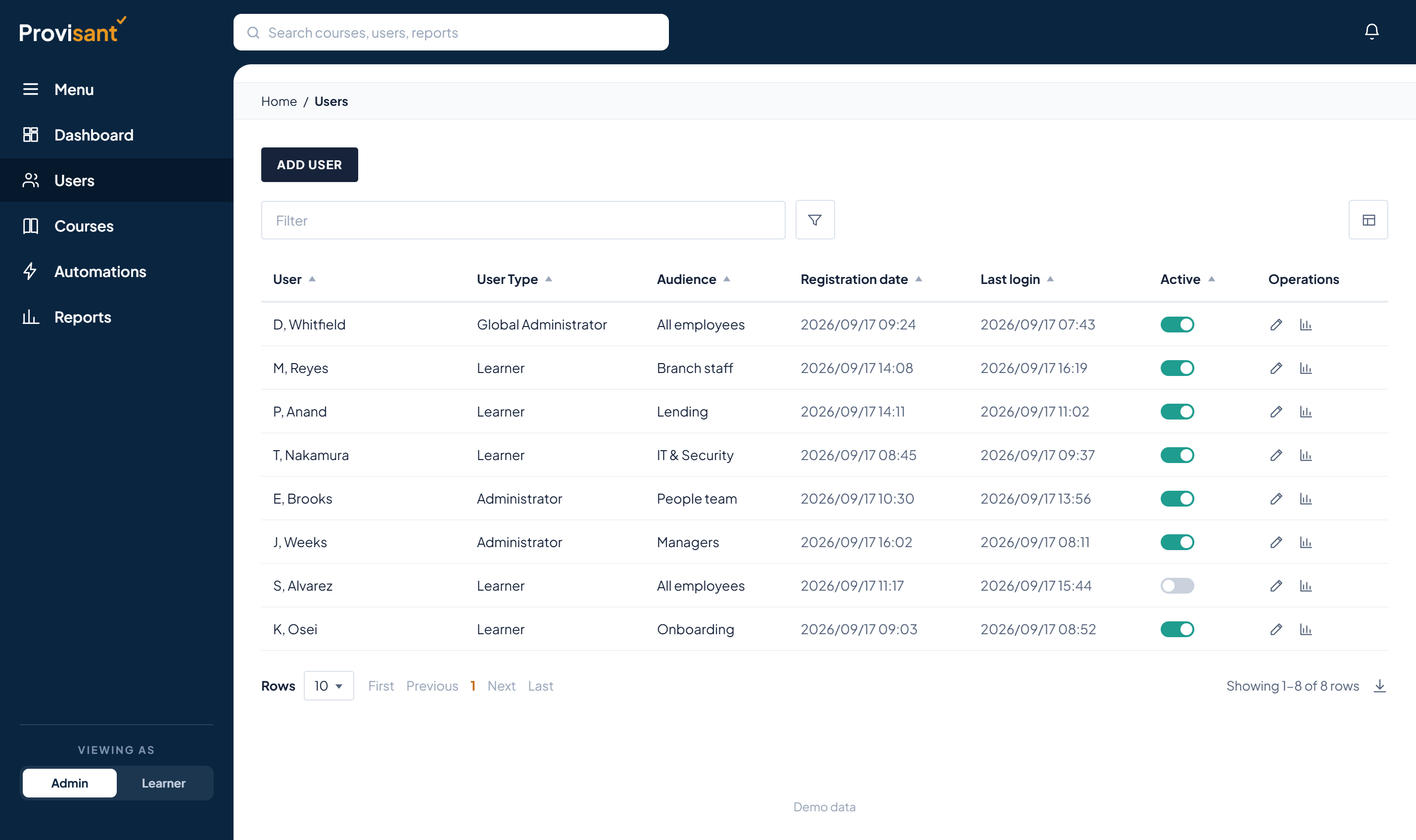The image size is (1416, 840).
Task: Click the 'IT & Security' audience cell
Action: (695, 455)
